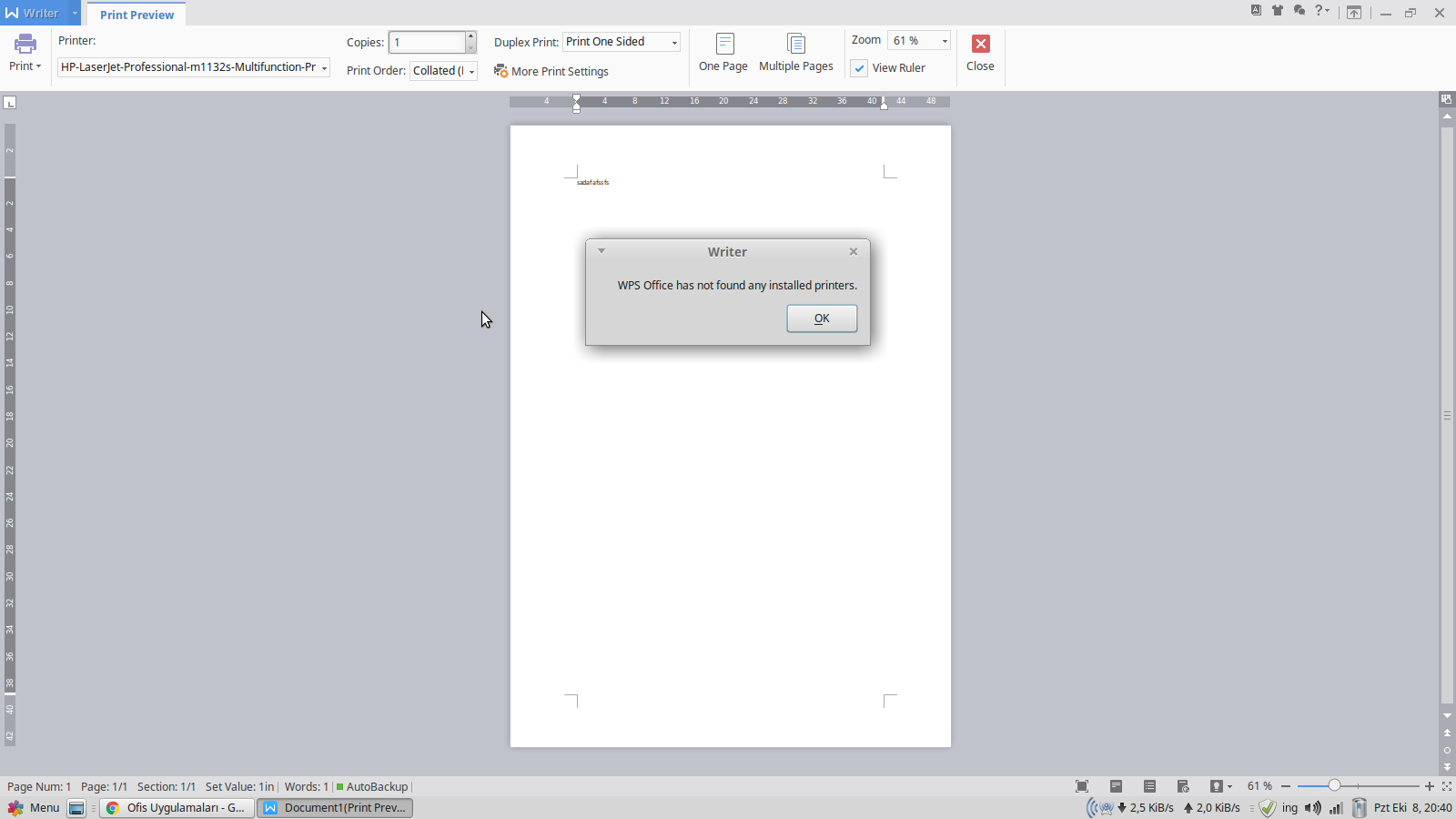The height and width of the screenshot is (819, 1456).
Task: Click the vertical scrollbar up arrow
Action: 1447,116
